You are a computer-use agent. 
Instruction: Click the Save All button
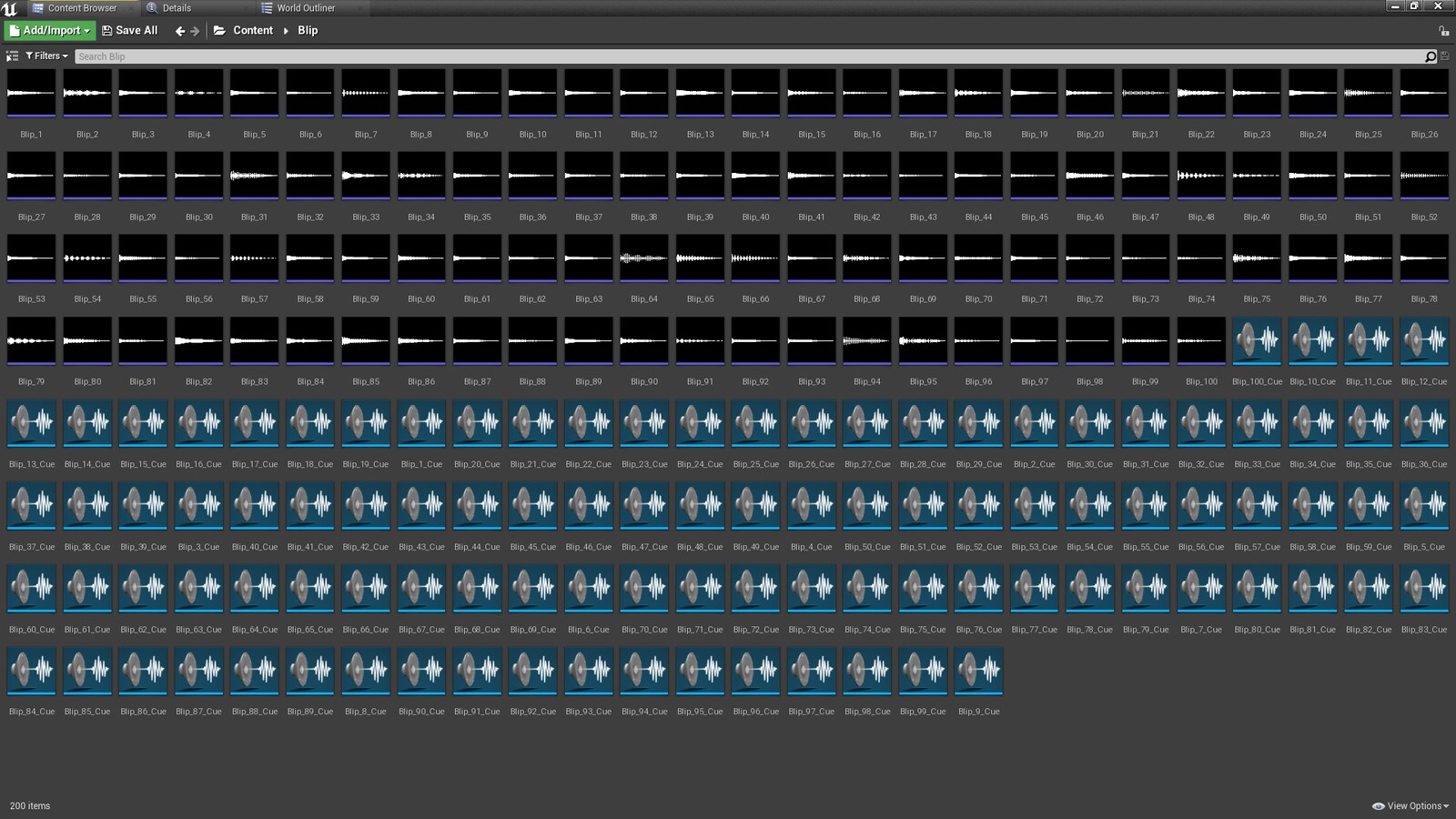coord(130,31)
